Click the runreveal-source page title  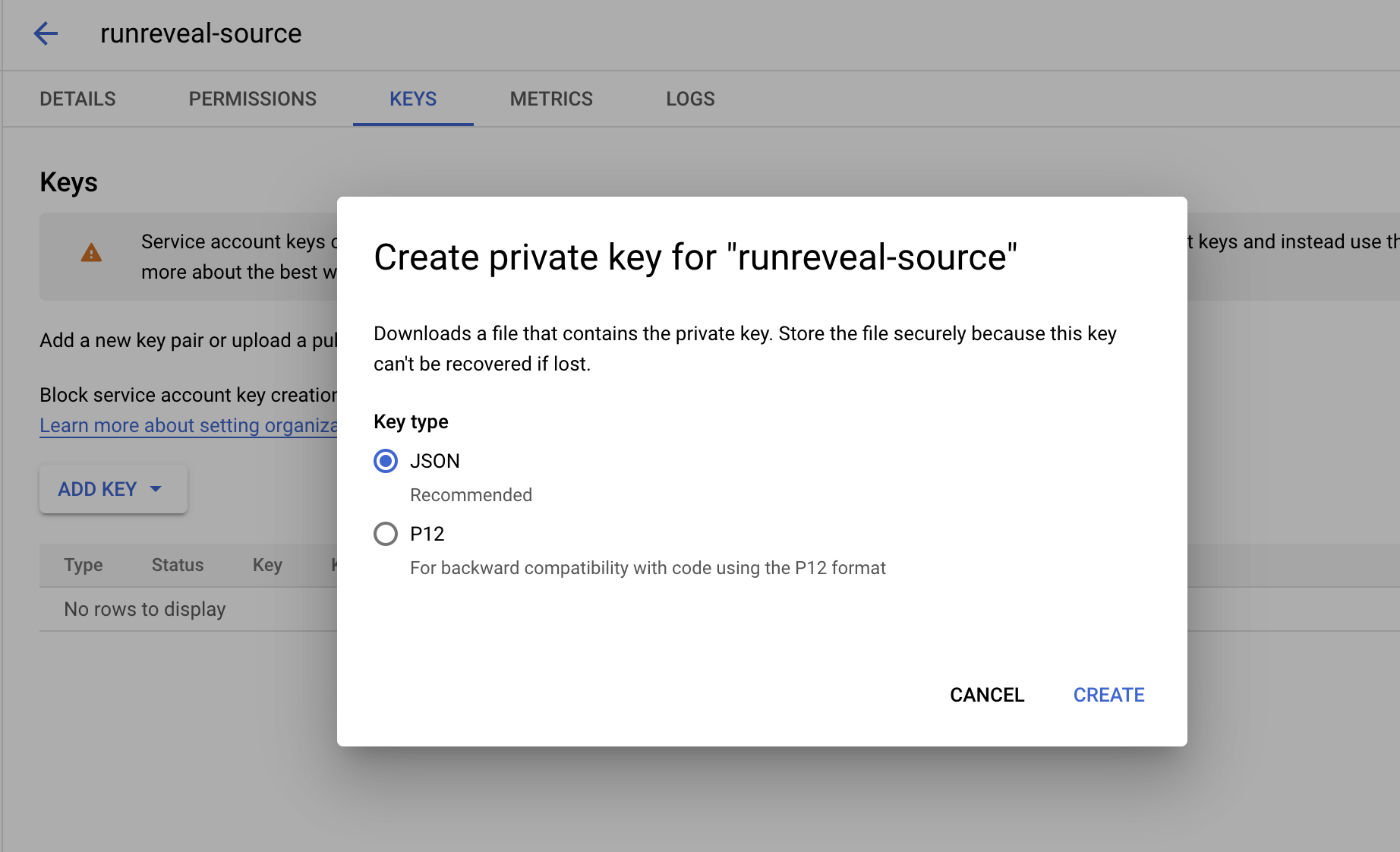pyautogui.click(x=200, y=33)
